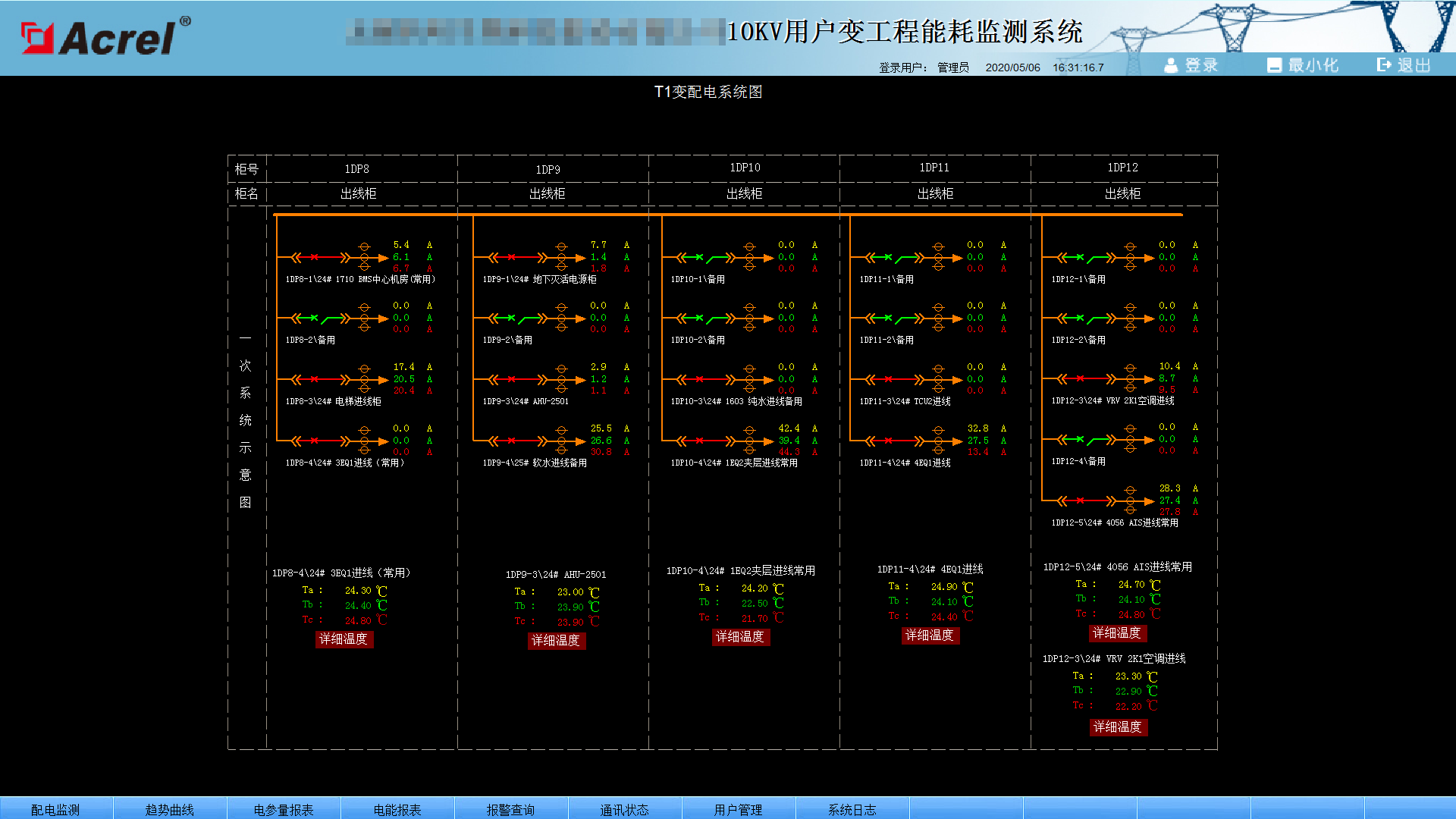
Task: Click 详细温度 button under 1DP9-3 AHU-2501
Action: tap(556, 641)
